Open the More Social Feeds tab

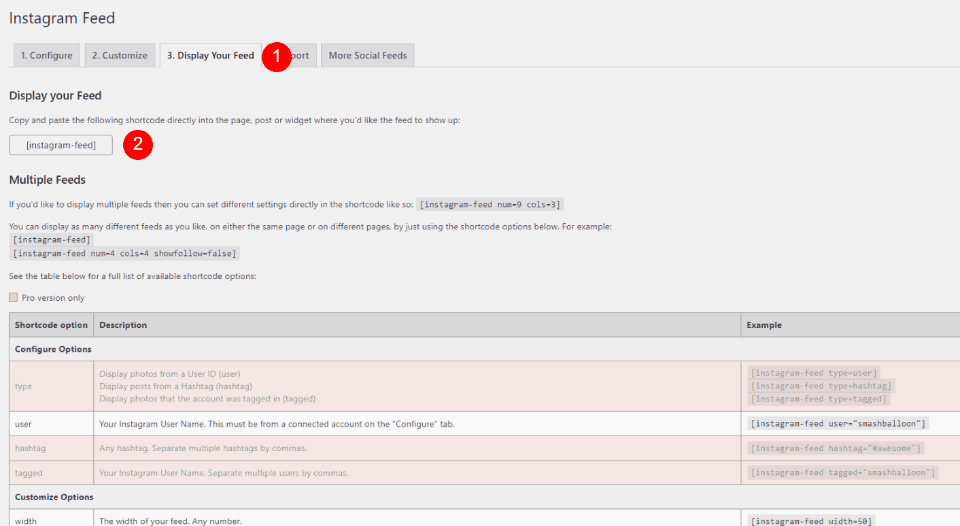[x=367, y=56]
